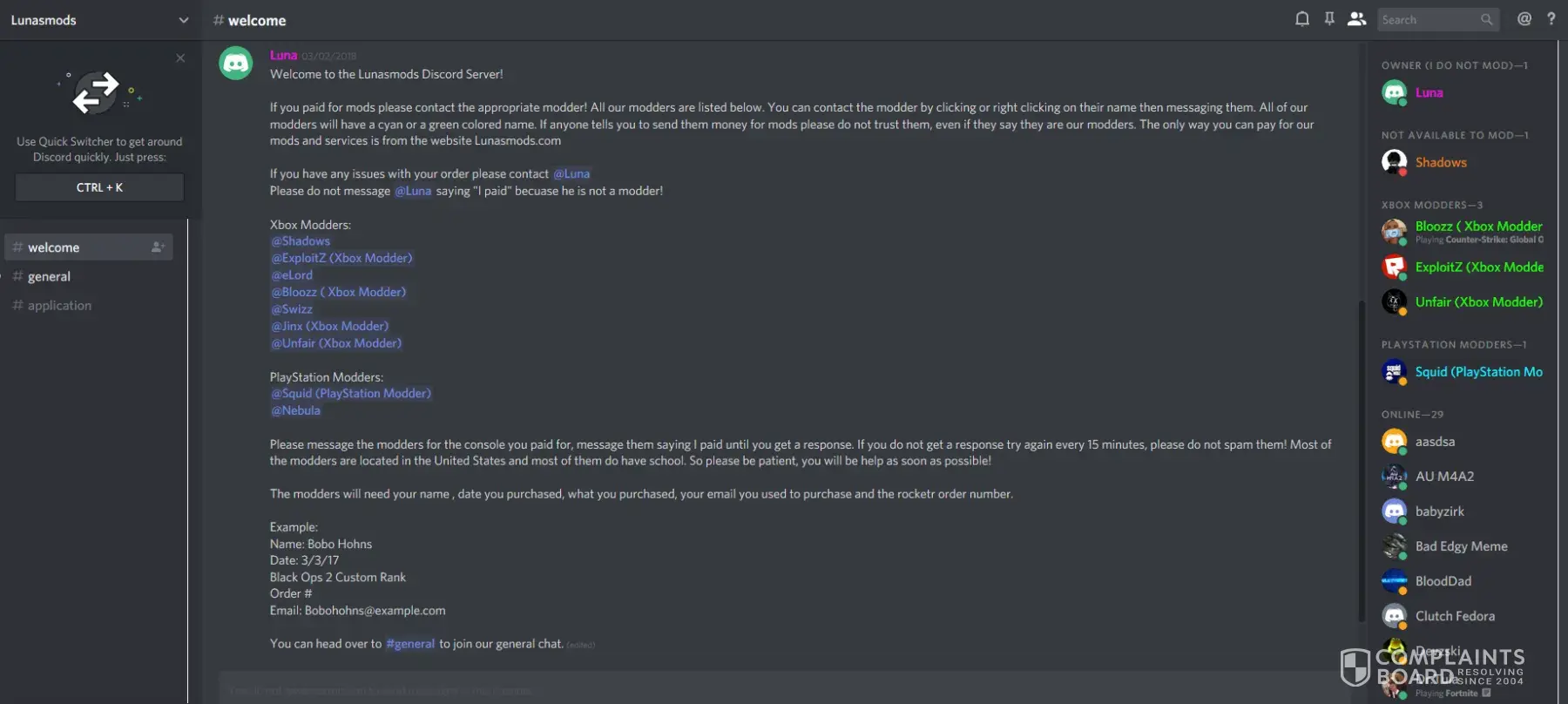Click the @Squid (PlayStation Modder) mention
The height and width of the screenshot is (704, 1568).
click(x=351, y=394)
